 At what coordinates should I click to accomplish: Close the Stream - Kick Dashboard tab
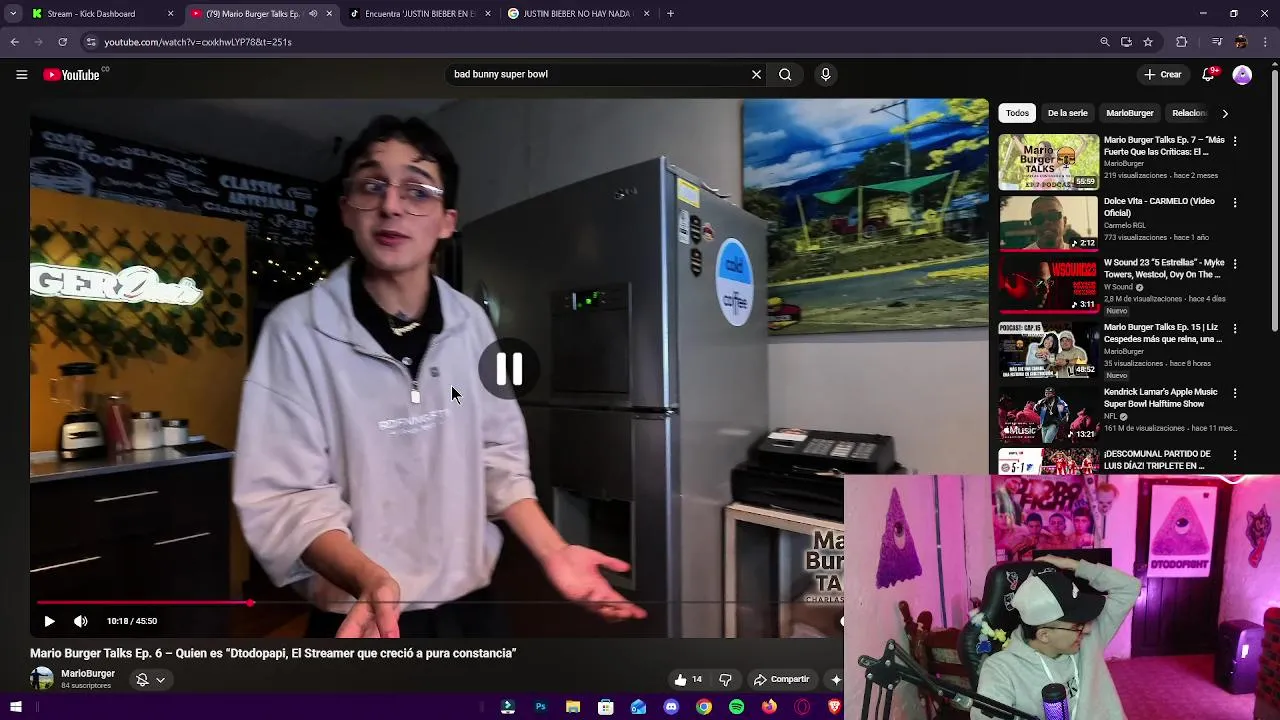pyautogui.click(x=170, y=14)
